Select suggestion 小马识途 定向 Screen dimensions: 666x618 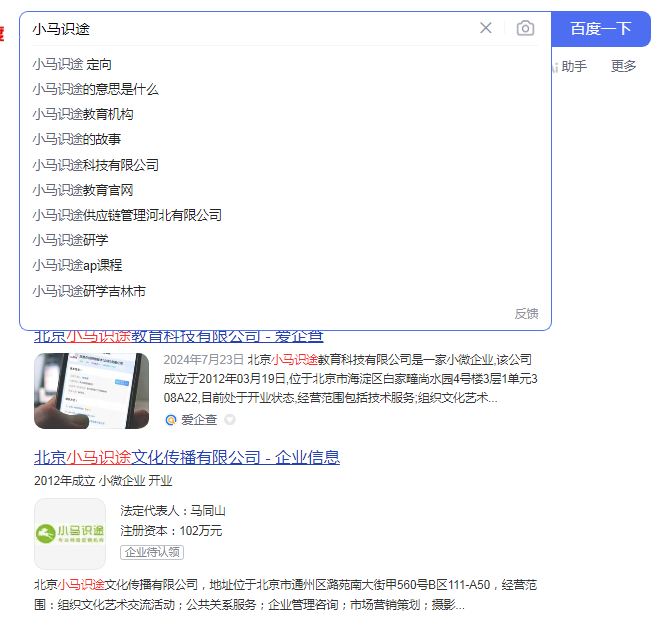(72, 65)
